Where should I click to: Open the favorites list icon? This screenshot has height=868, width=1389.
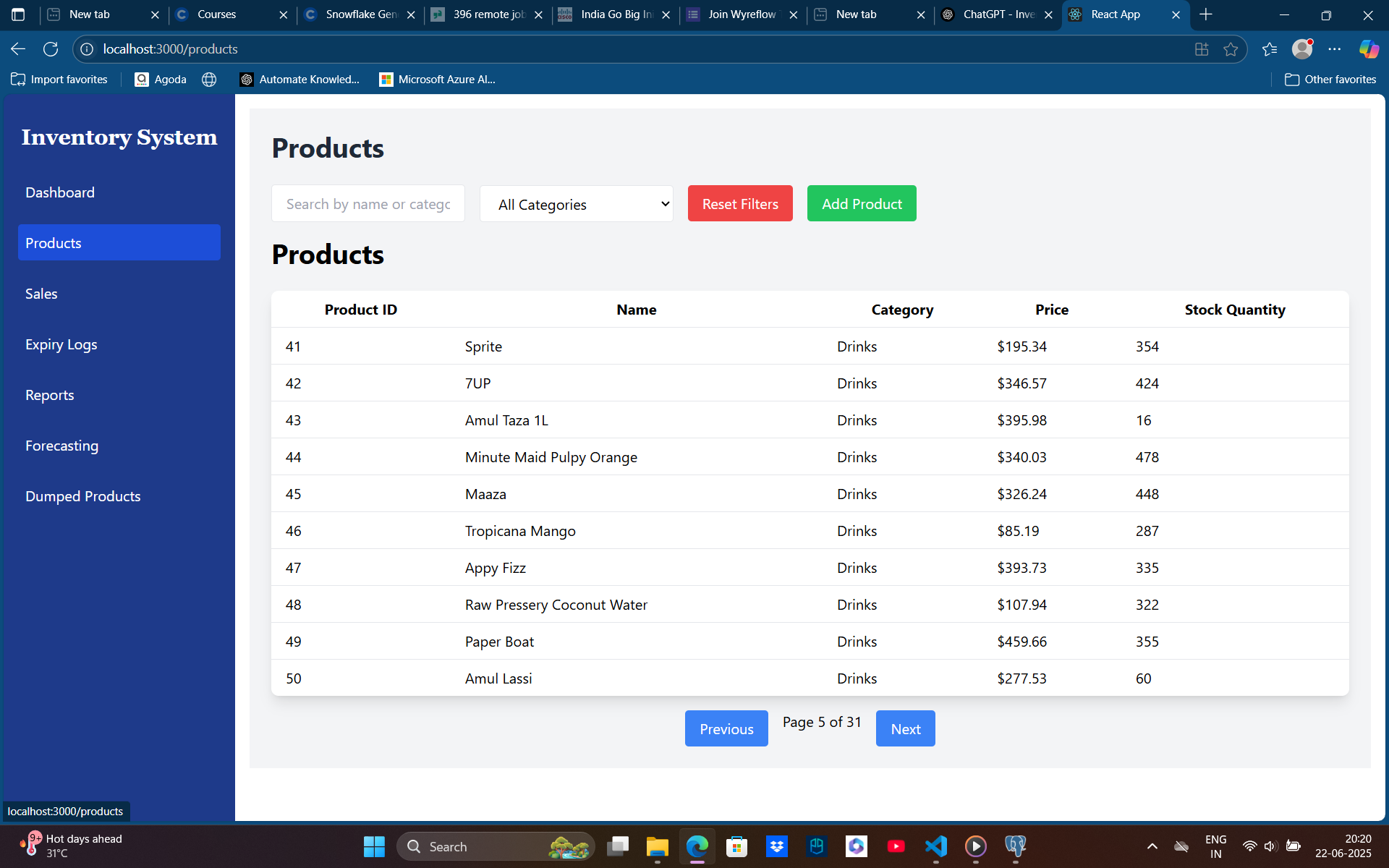point(1270,49)
